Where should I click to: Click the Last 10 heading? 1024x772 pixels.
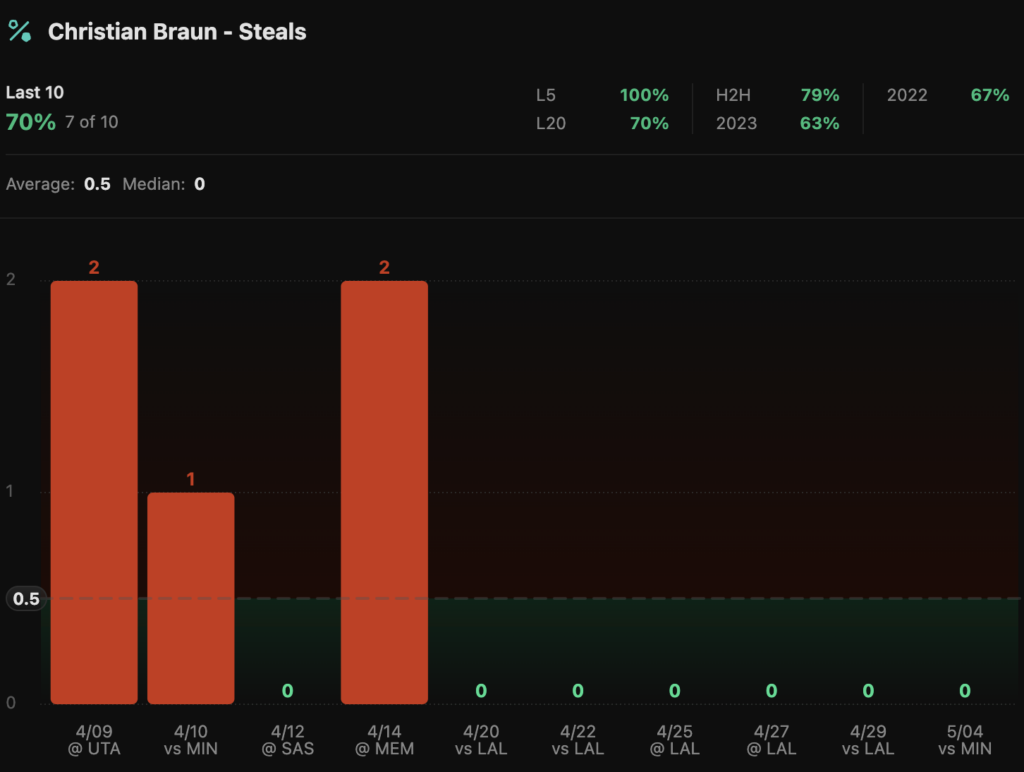pyautogui.click(x=35, y=92)
